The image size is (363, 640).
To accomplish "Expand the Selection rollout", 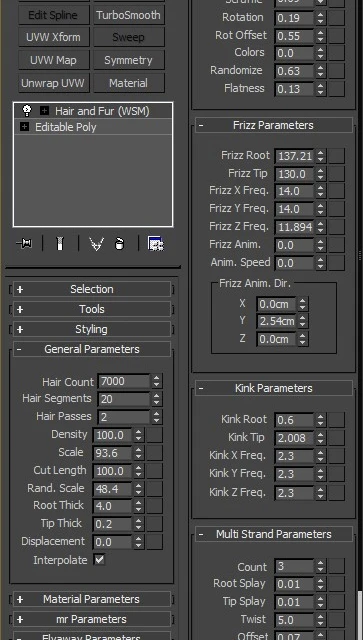I will (x=92, y=289).
